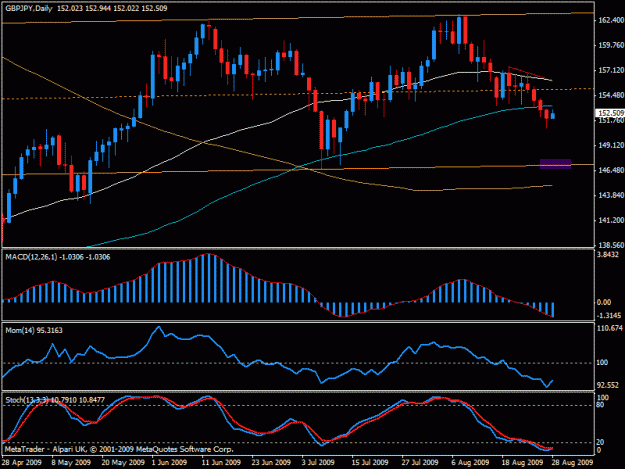Image resolution: width=625 pixels, height=469 pixels.
Task: Click the MACD(12,26,1) indicator label
Action: click(31, 257)
